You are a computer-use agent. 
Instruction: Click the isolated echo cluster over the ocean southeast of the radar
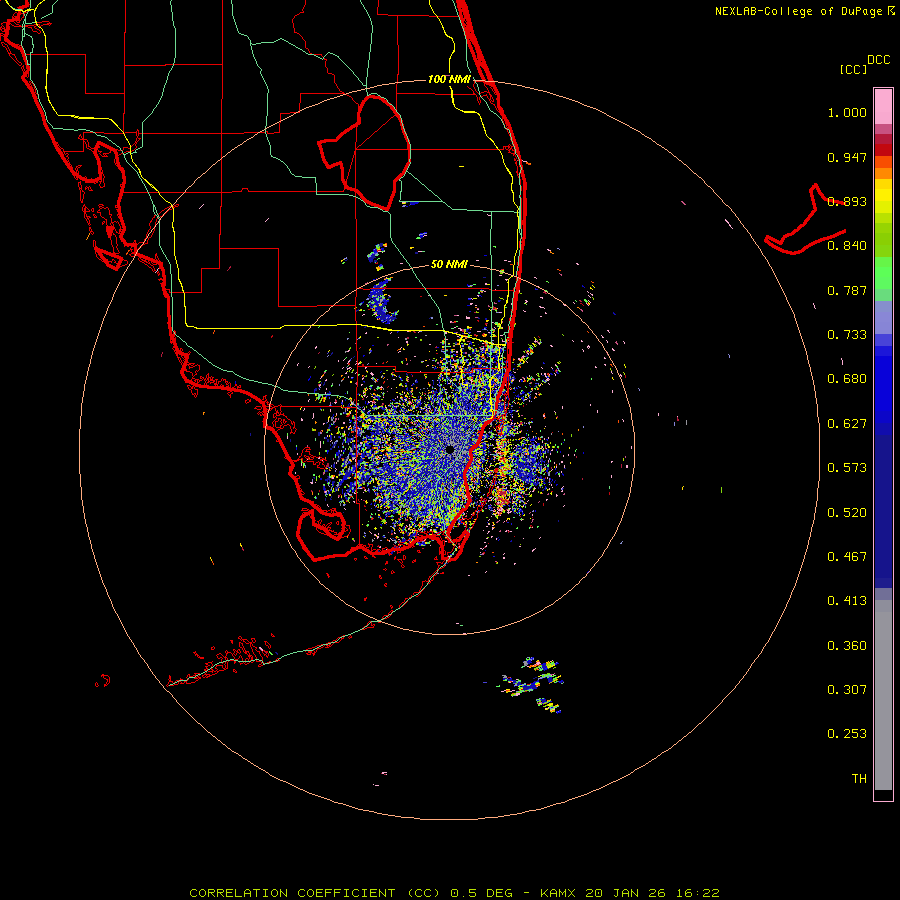(x=532, y=684)
